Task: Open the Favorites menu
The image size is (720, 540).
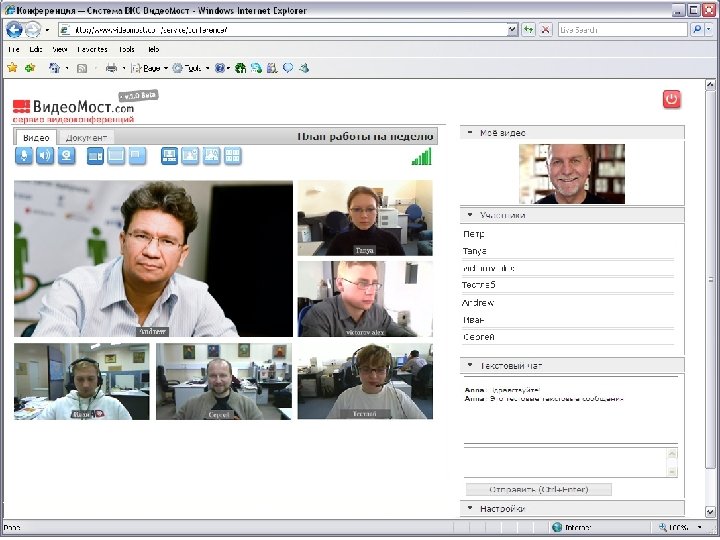Action: (92, 49)
